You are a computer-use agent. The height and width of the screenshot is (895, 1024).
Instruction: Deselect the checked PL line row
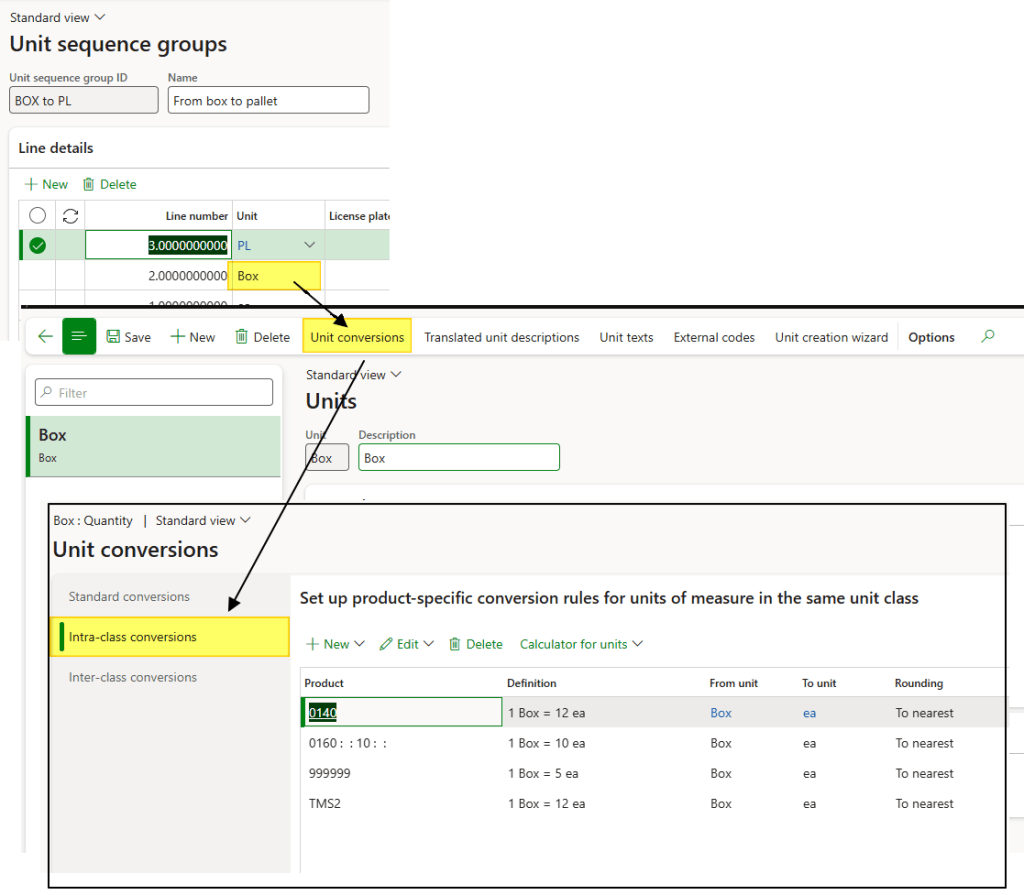coord(38,245)
